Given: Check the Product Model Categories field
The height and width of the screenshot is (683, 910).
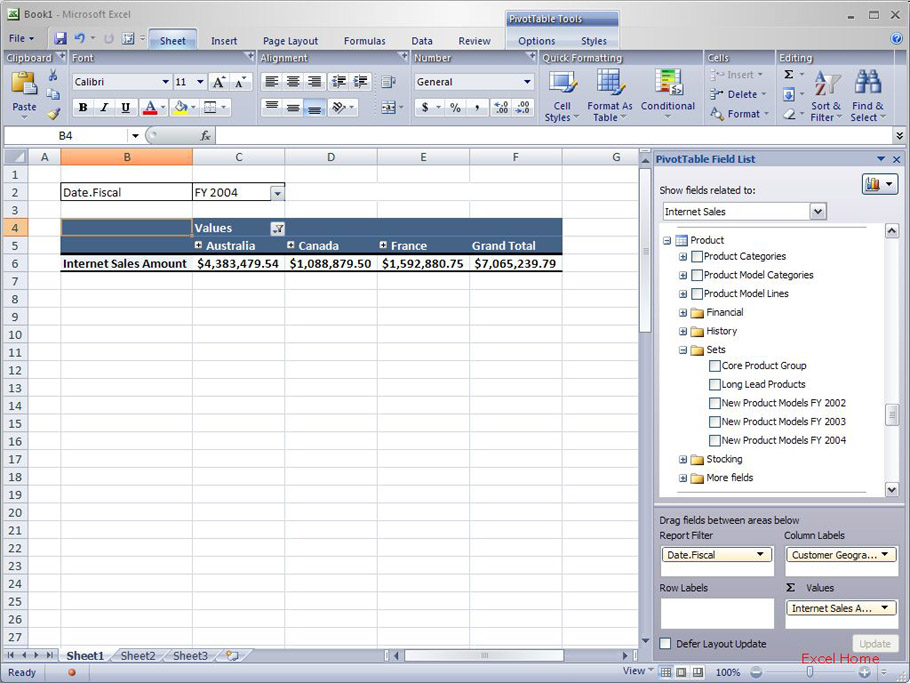Looking at the screenshot, I should pyautogui.click(x=697, y=275).
